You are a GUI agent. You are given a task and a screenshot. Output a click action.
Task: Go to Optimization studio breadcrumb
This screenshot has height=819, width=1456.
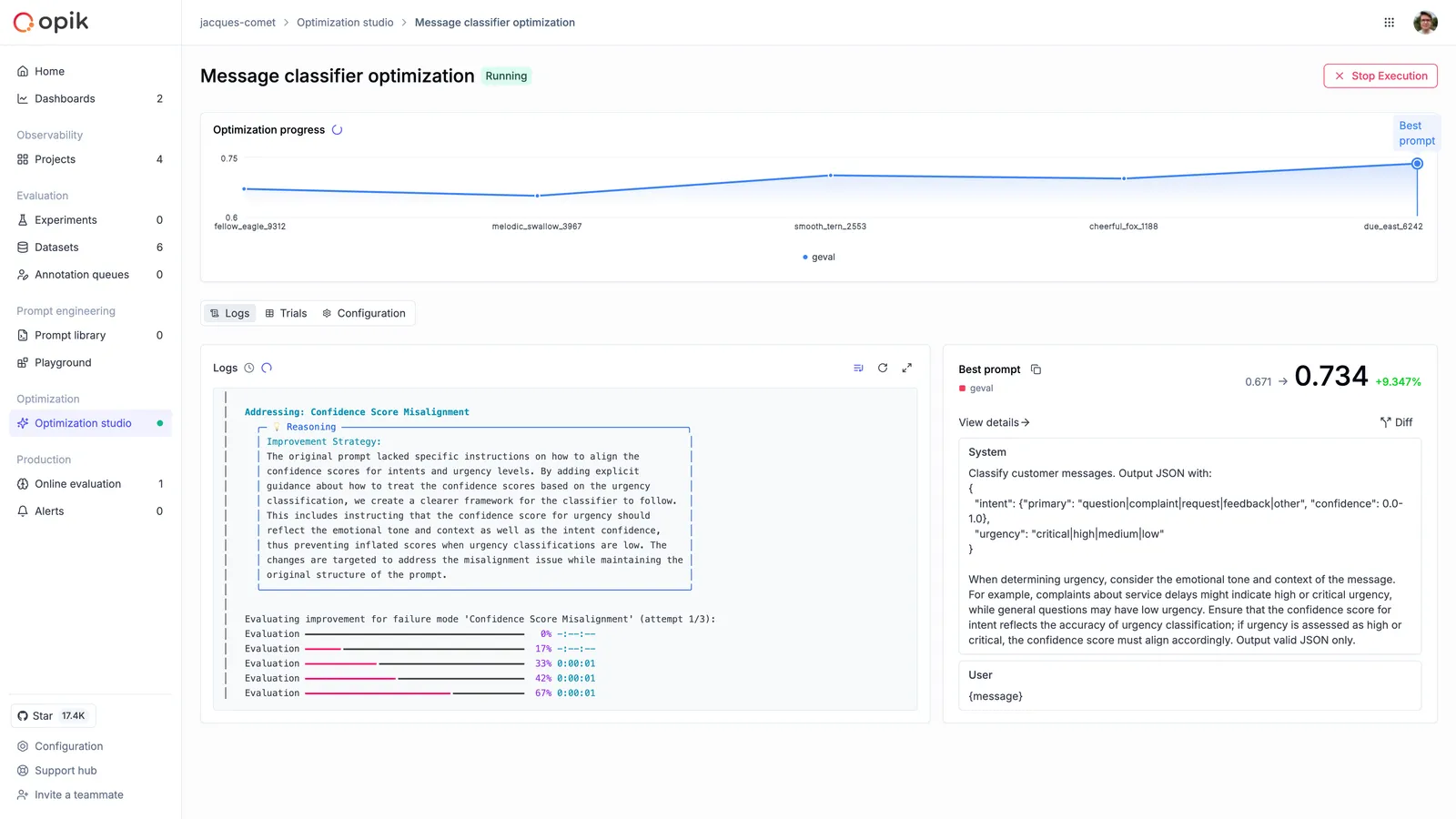345,23
